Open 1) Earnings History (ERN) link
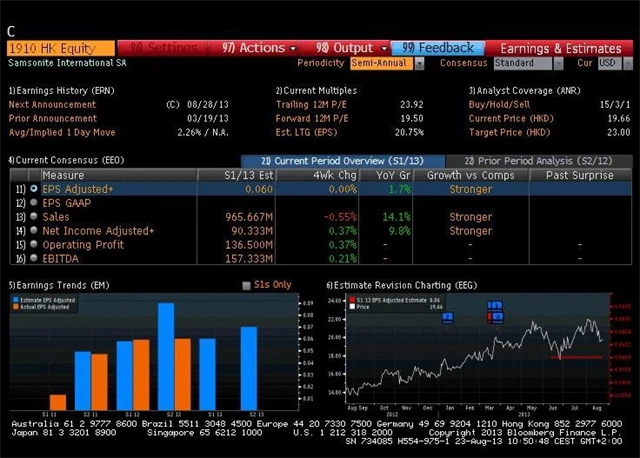640x458 pixels. 61,91
